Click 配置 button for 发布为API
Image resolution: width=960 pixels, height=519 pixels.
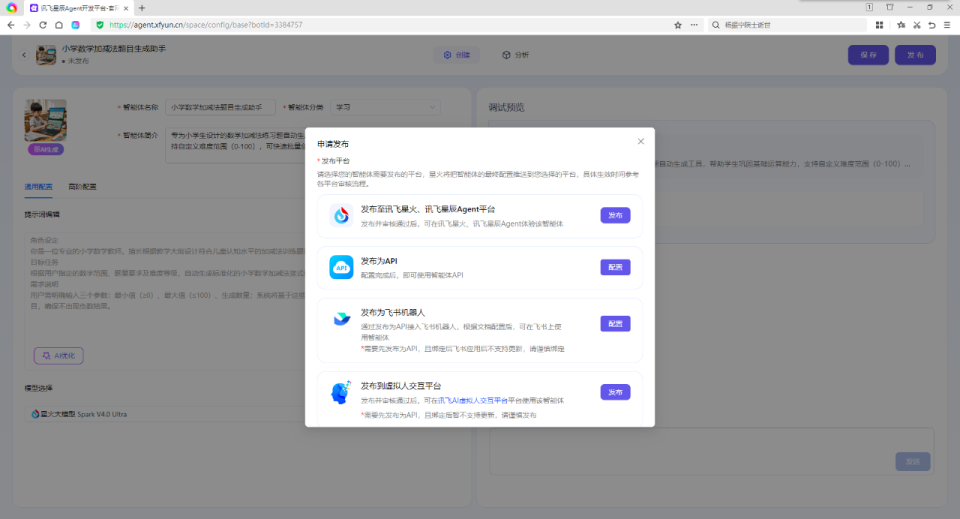[x=615, y=267]
